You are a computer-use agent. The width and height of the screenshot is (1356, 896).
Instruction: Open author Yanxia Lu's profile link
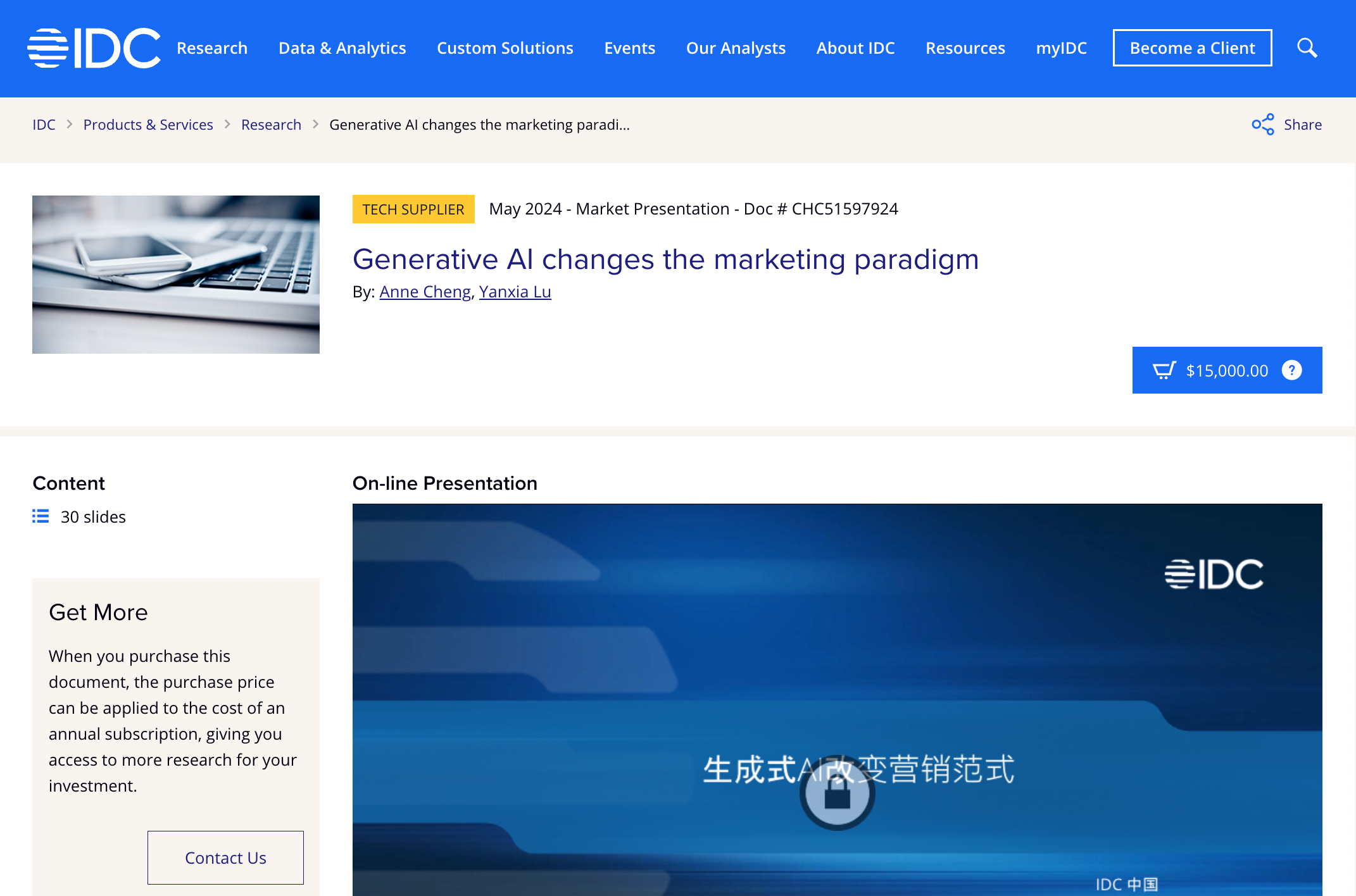coord(515,292)
